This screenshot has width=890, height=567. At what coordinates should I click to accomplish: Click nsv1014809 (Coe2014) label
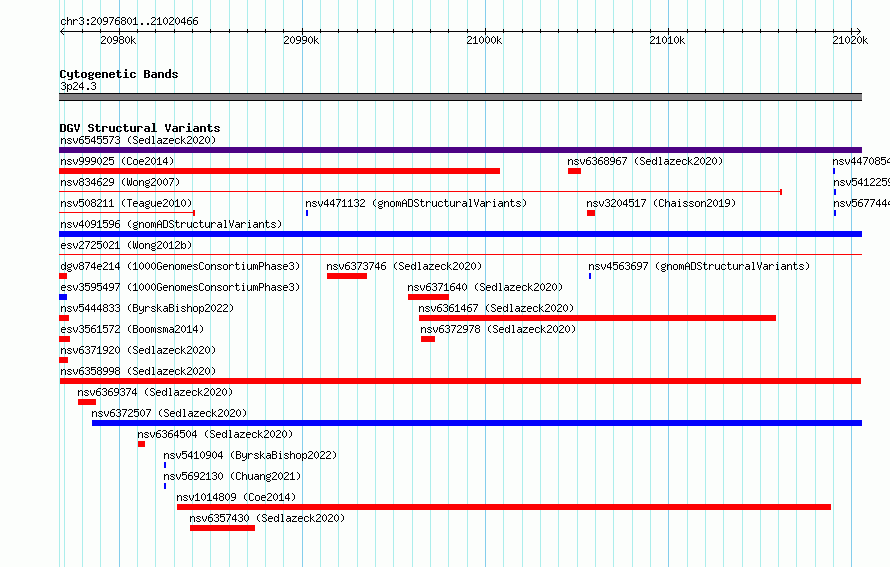click(236, 497)
